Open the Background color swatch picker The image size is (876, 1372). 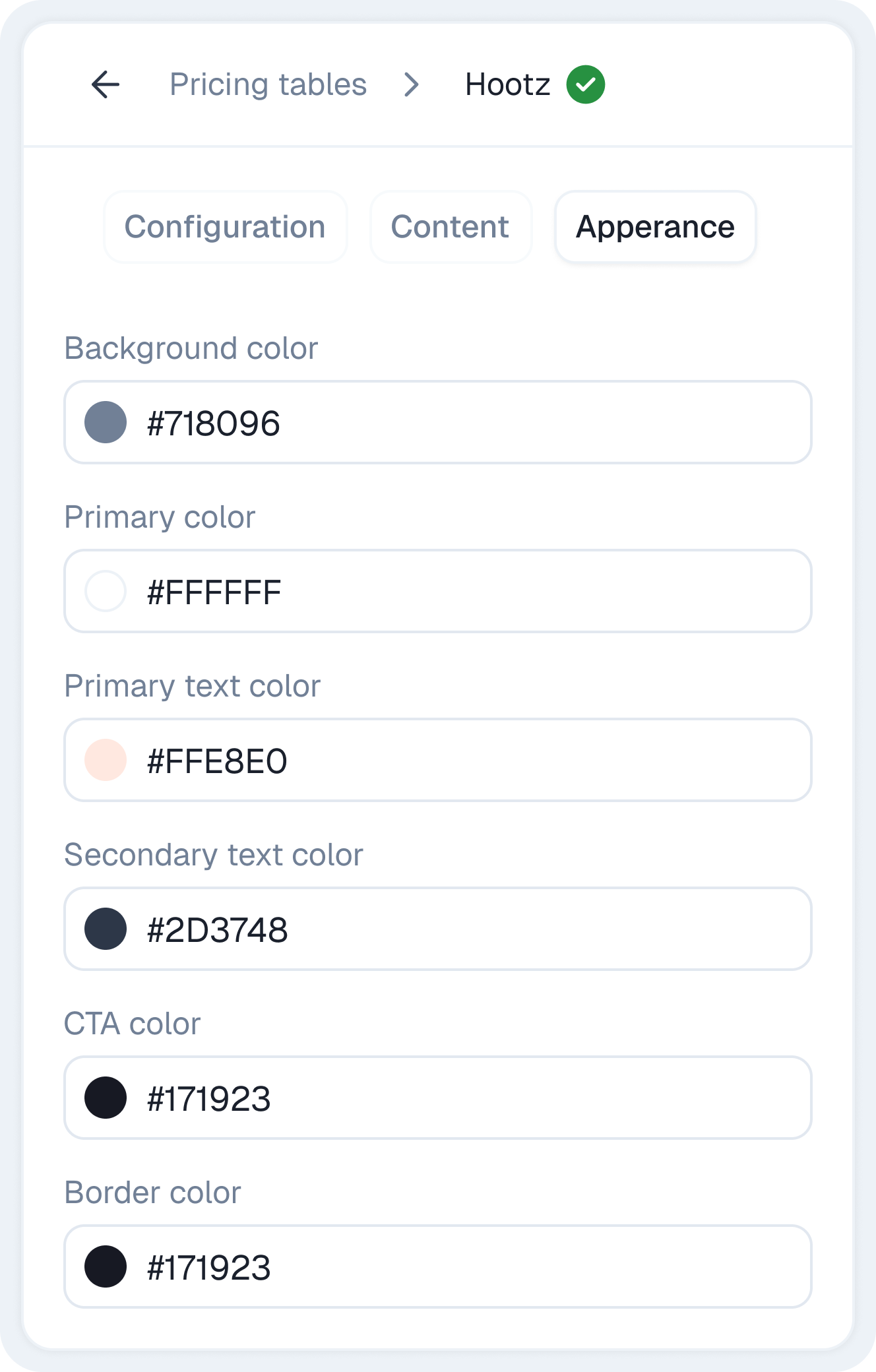pyautogui.click(x=106, y=422)
